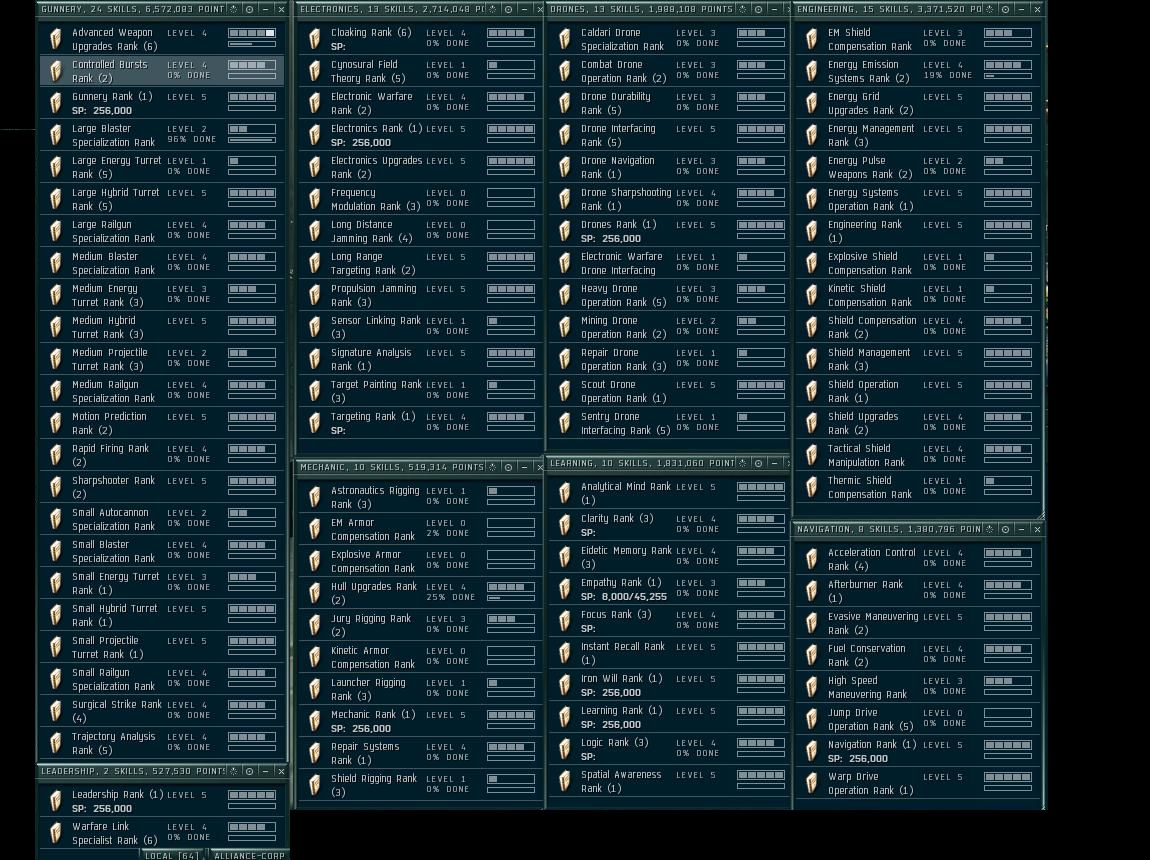Image resolution: width=1150 pixels, height=860 pixels.
Task: Click the star icon in Learning window header
Action: pos(742,463)
